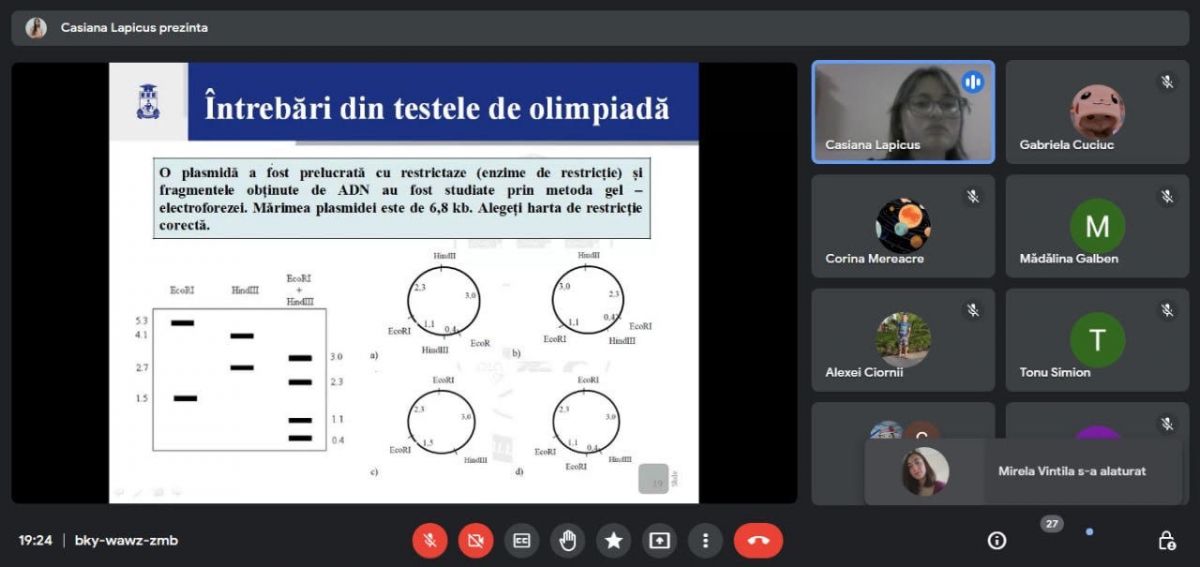Click the meeting code bky-wawz-zmb
1200x567 pixels.
[126, 541]
